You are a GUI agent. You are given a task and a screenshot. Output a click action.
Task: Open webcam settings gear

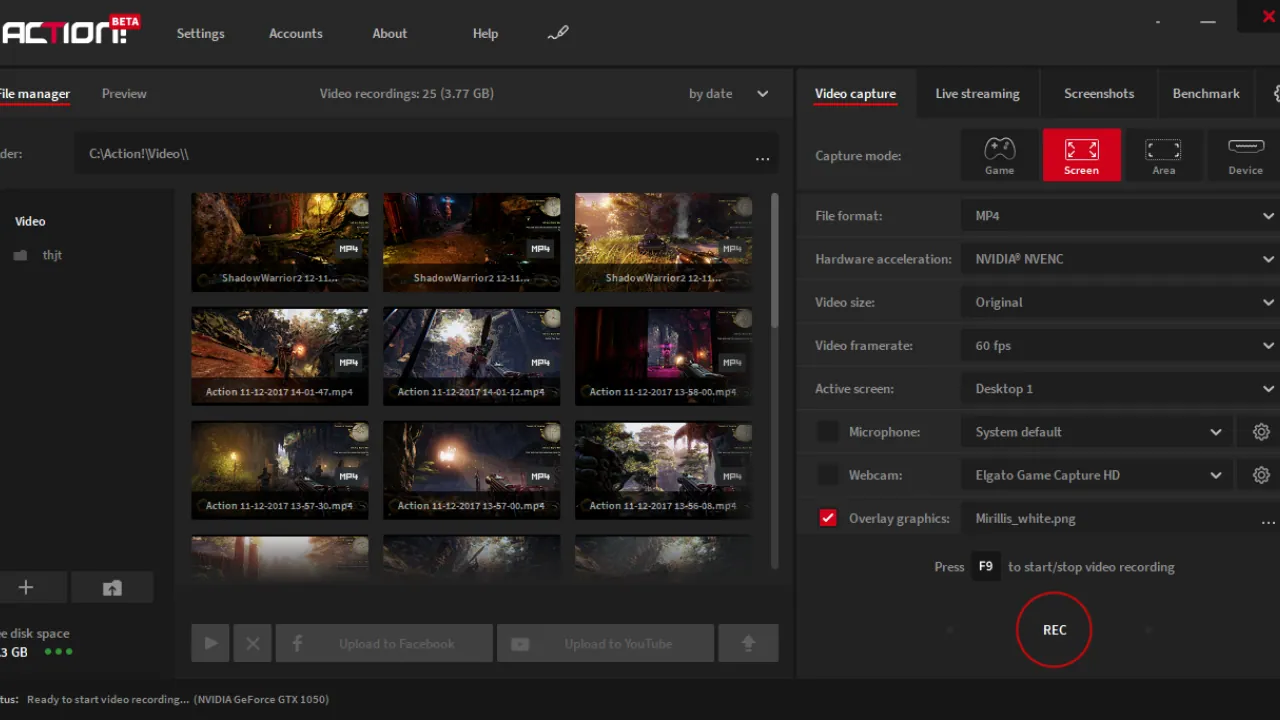(x=1261, y=475)
